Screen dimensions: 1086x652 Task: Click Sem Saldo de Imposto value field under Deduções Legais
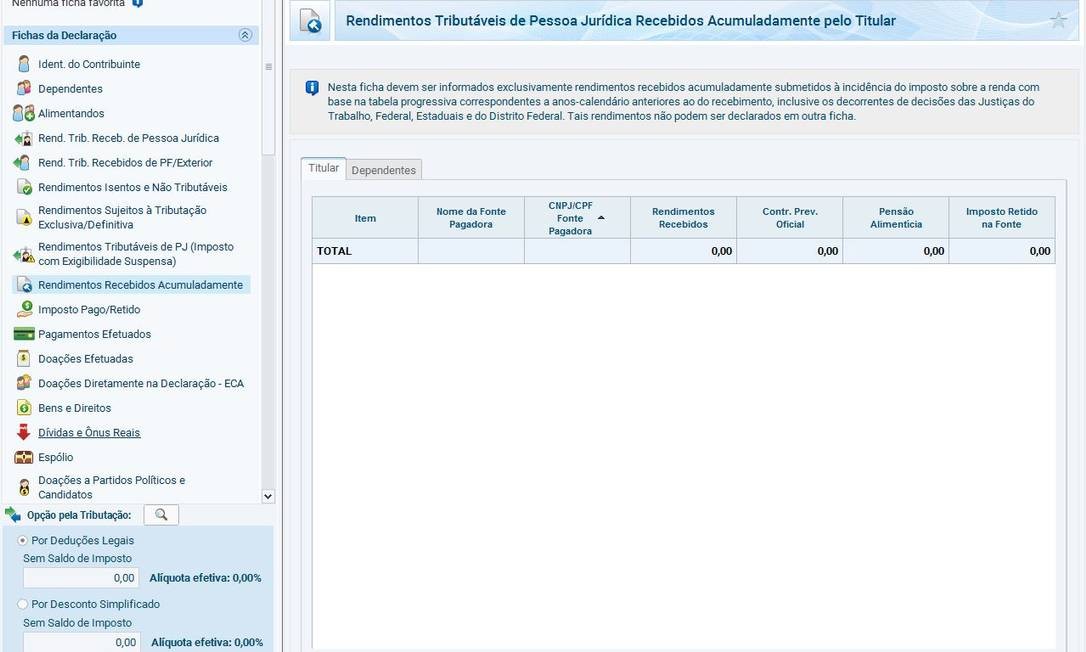[81, 578]
